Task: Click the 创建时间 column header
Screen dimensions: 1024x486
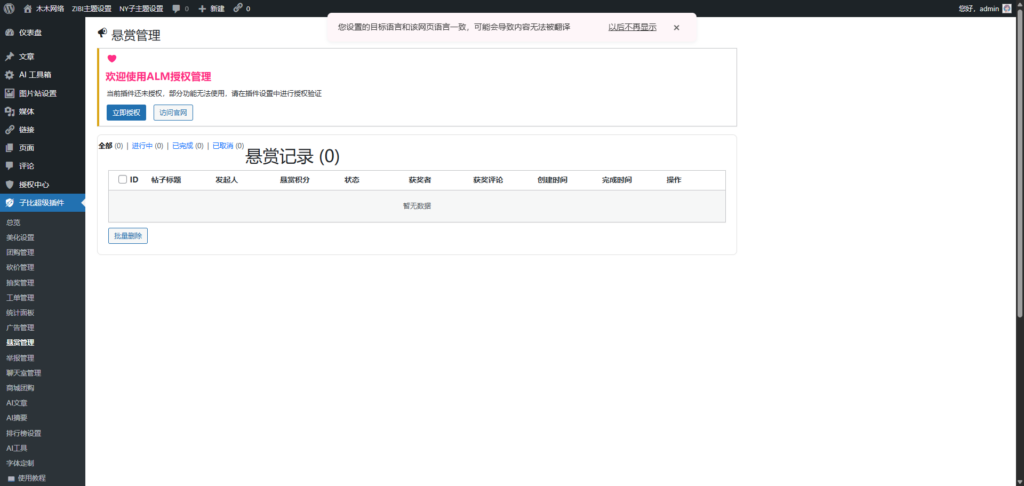Action: (552, 180)
